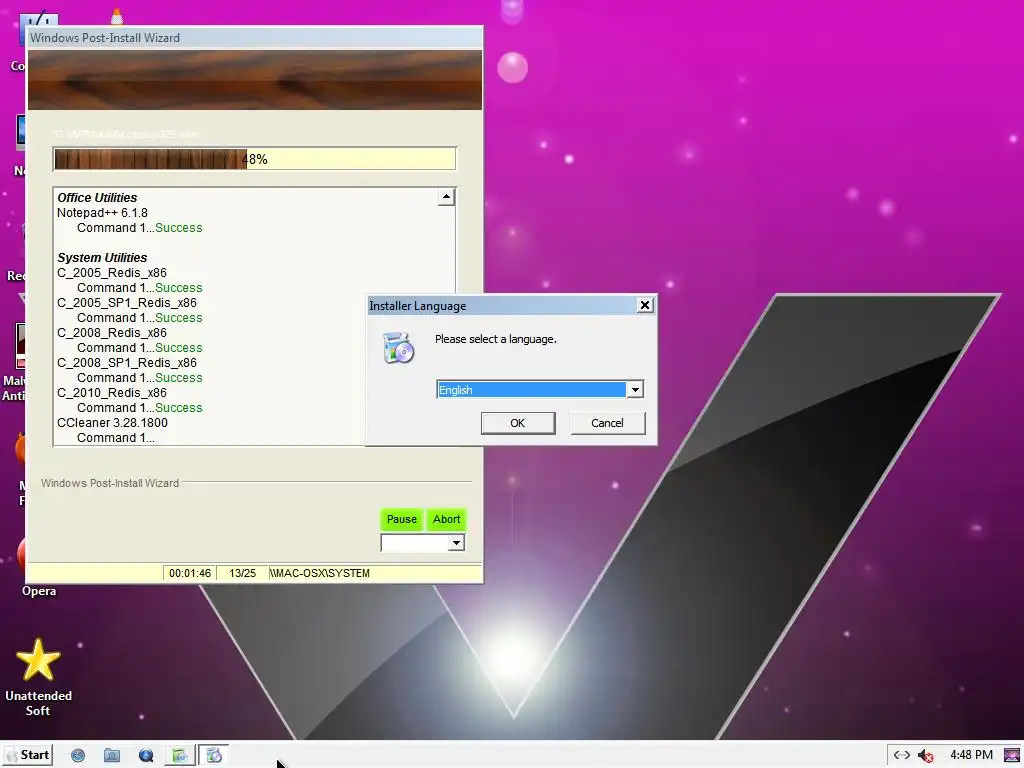
Task: Click the install log scroll-up arrow
Action: click(x=446, y=197)
